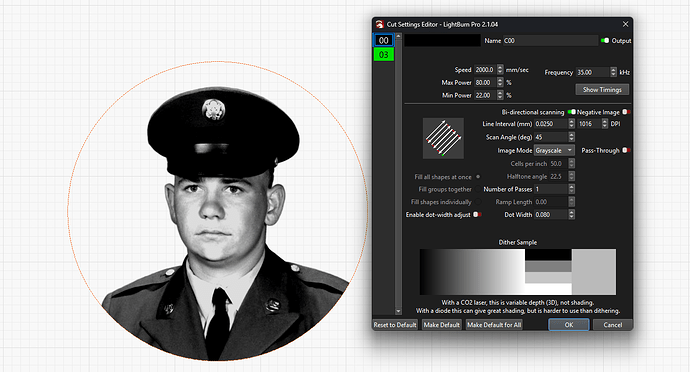The width and height of the screenshot is (690, 372).
Task: Click the Cancel button
Action: click(613, 325)
